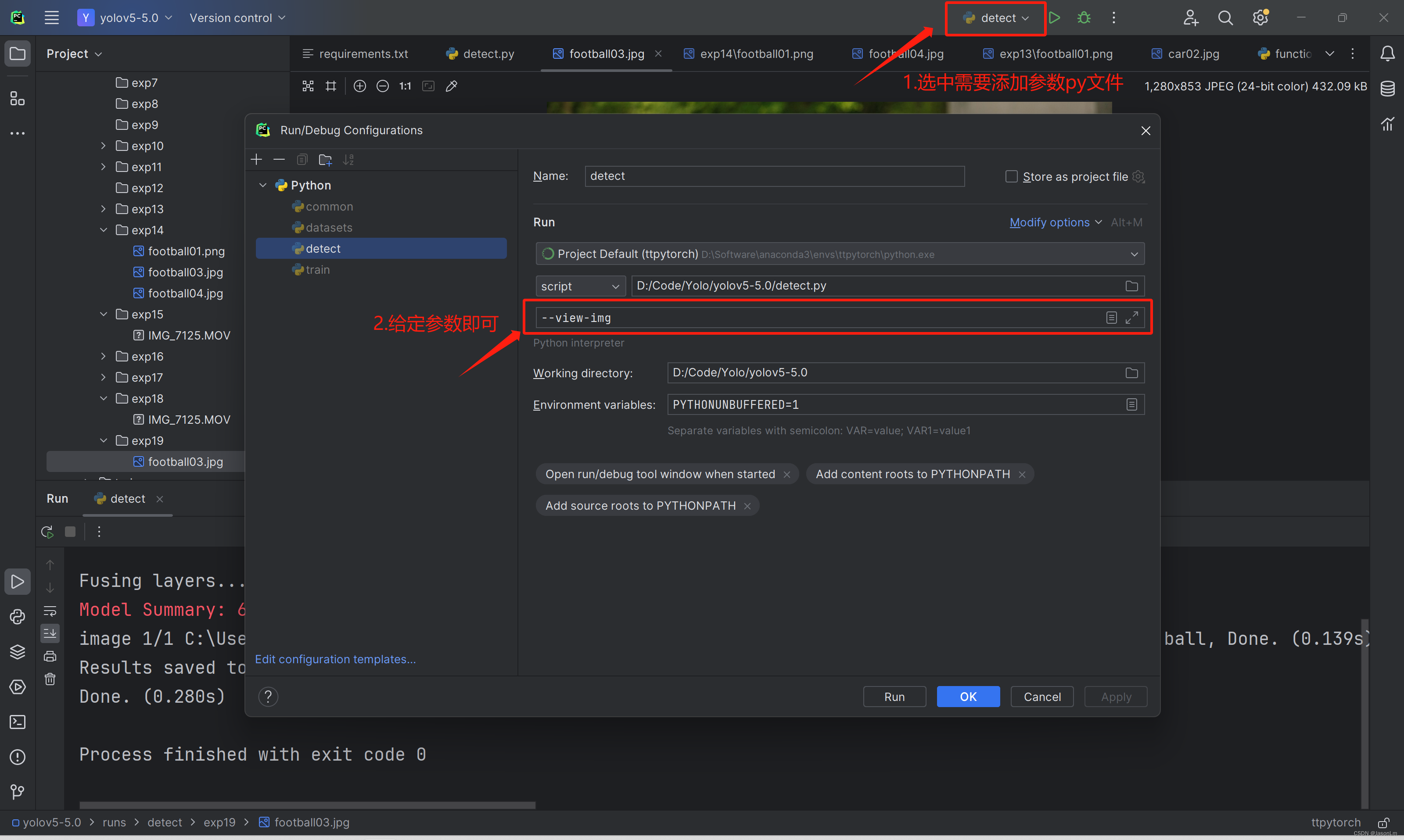The height and width of the screenshot is (840, 1404).
Task: Create new configuration folder
Action: (x=325, y=160)
